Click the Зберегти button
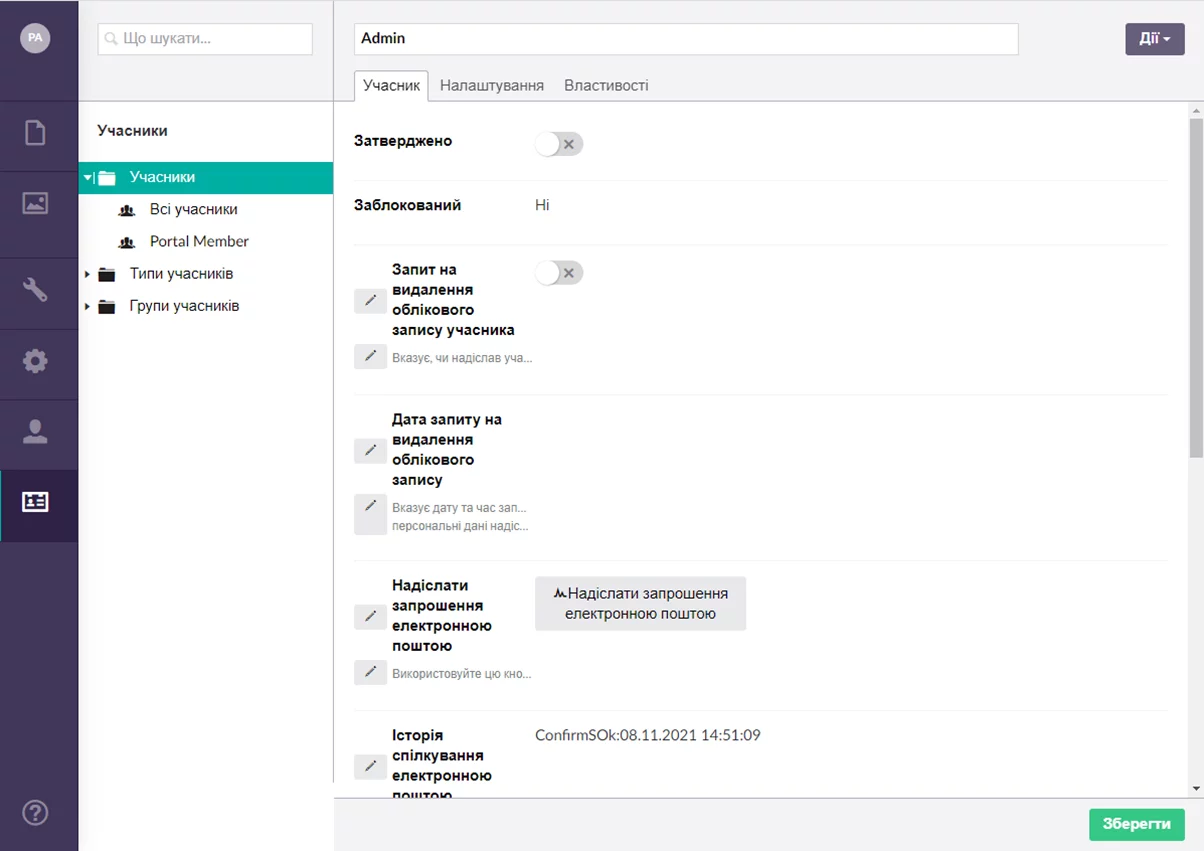Screen dimensions: 1204x851 1136,824
